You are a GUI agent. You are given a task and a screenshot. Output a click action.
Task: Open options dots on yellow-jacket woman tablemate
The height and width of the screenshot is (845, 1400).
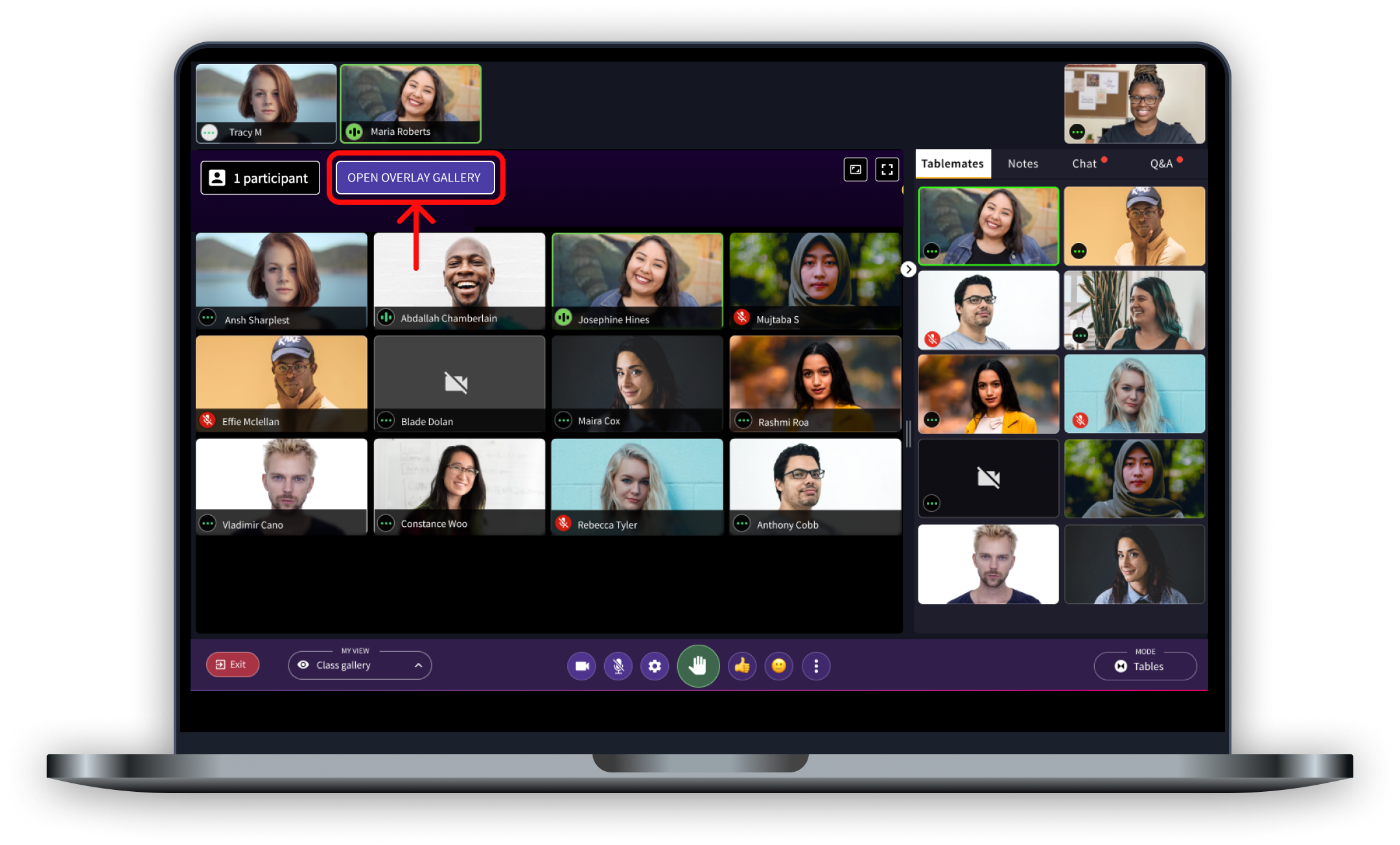click(931, 420)
